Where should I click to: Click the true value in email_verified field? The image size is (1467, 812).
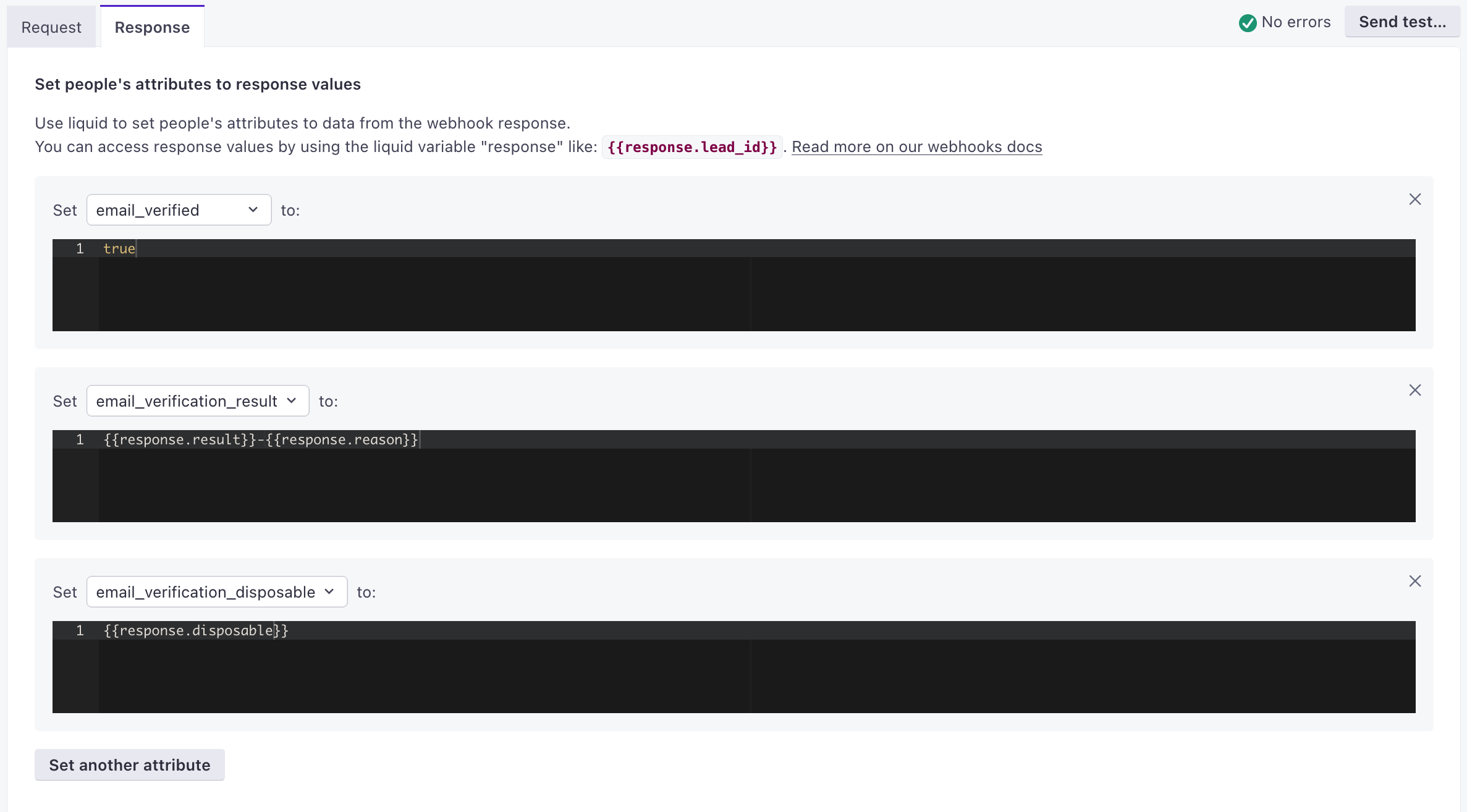[x=119, y=248]
